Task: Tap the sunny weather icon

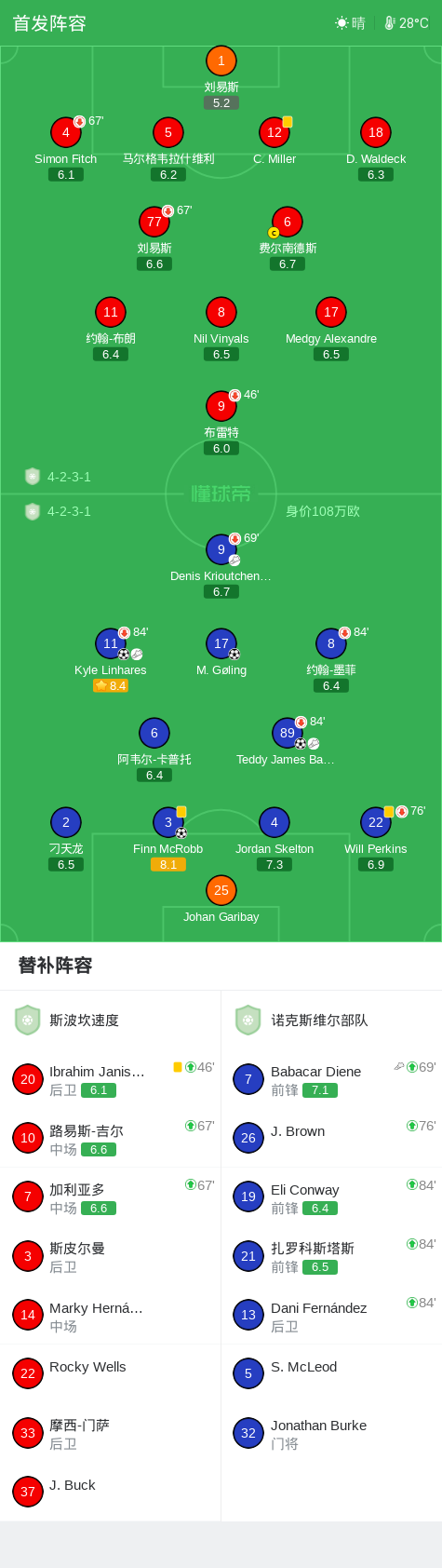Action: coord(342,22)
